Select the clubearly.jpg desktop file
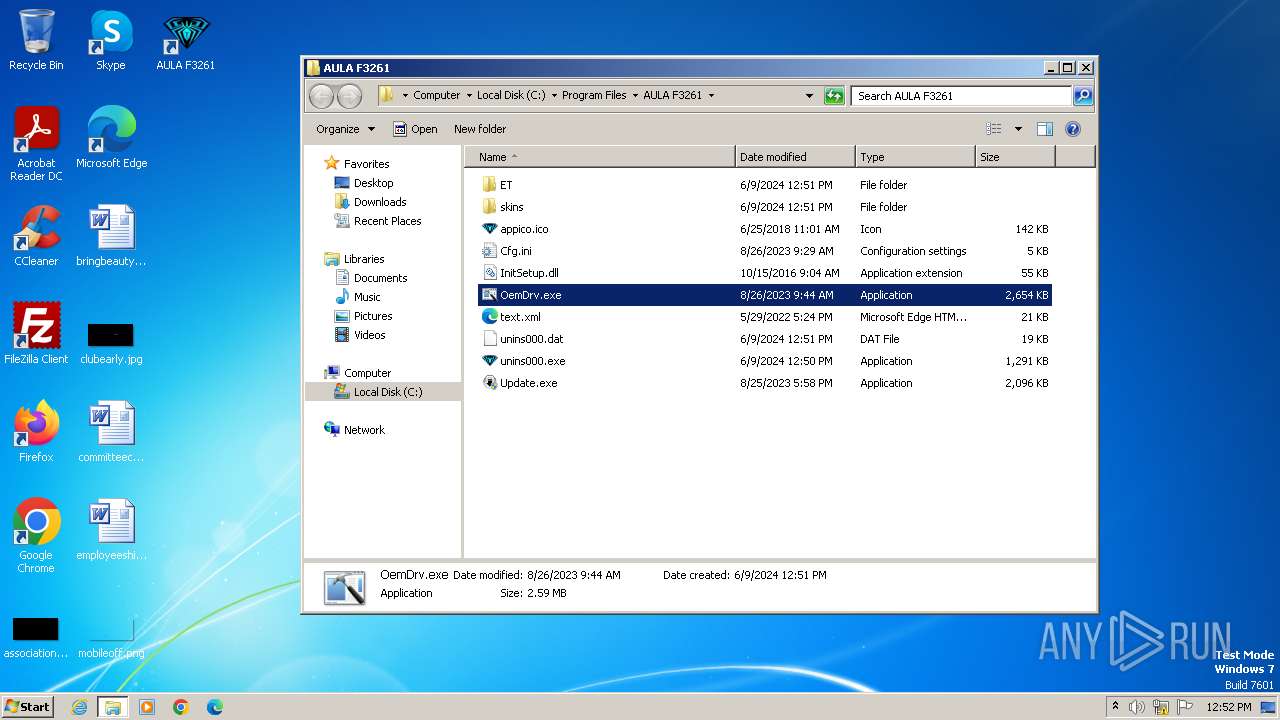This screenshot has height=720, width=1280. pos(111,343)
